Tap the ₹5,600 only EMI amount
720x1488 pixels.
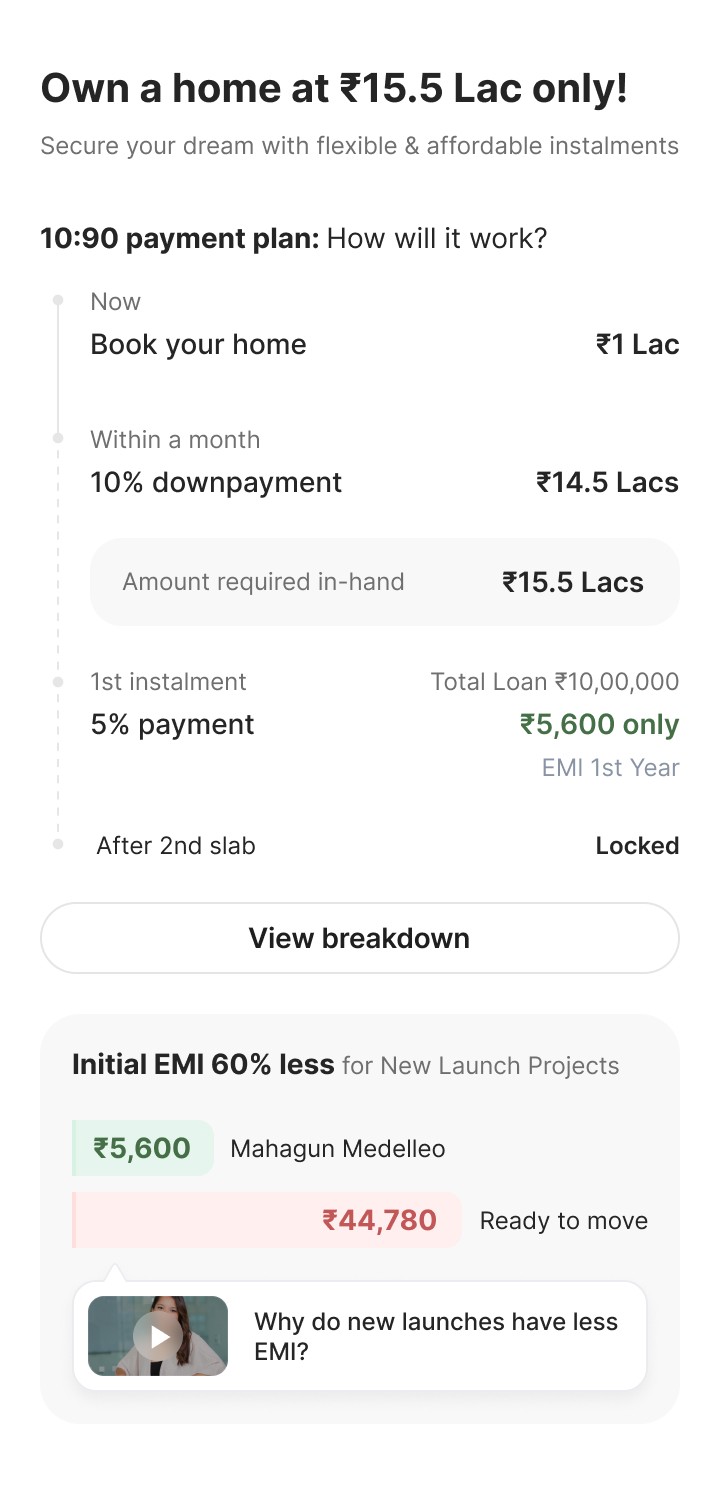pos(599,725)
